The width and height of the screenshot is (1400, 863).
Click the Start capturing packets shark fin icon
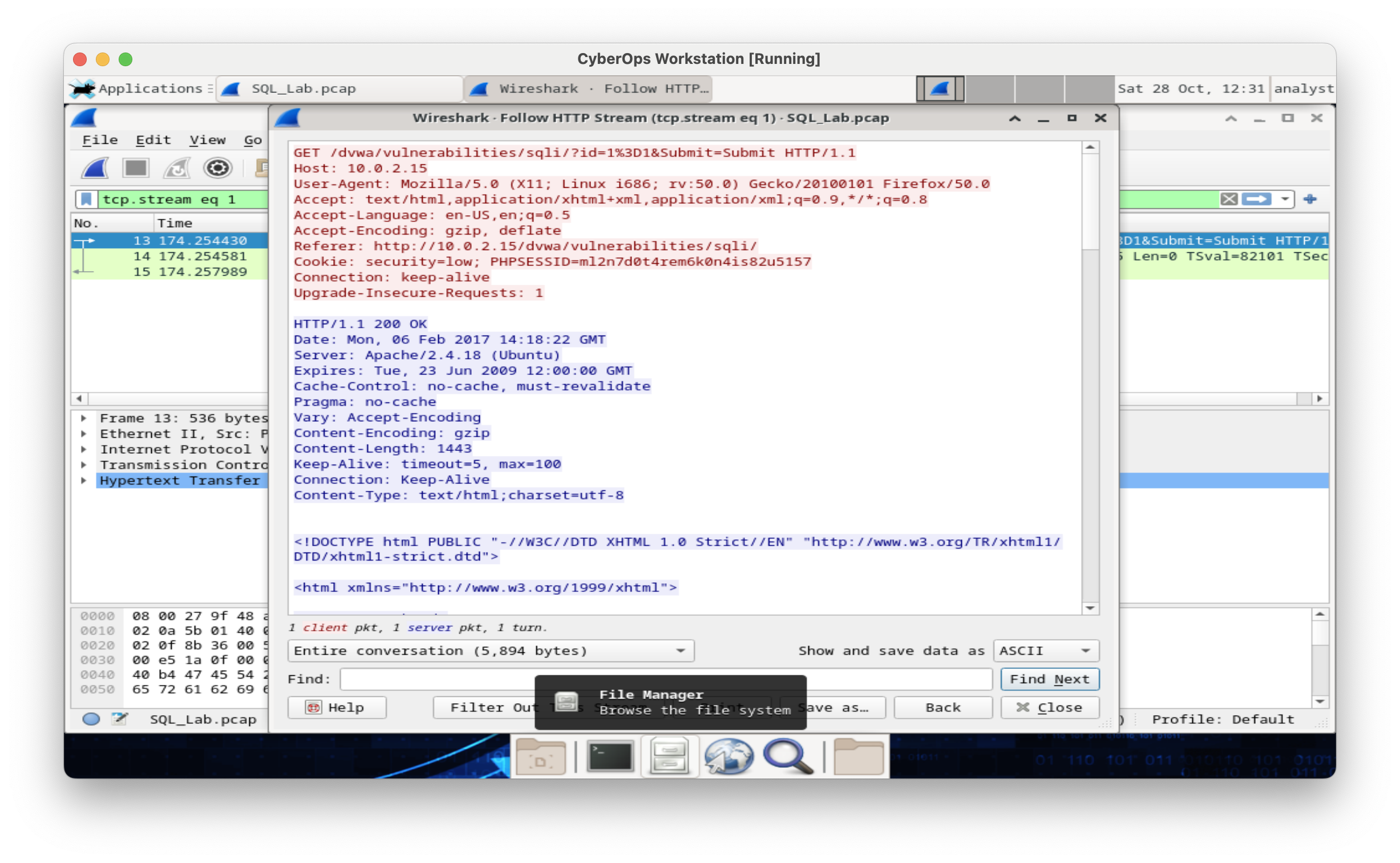95,168
